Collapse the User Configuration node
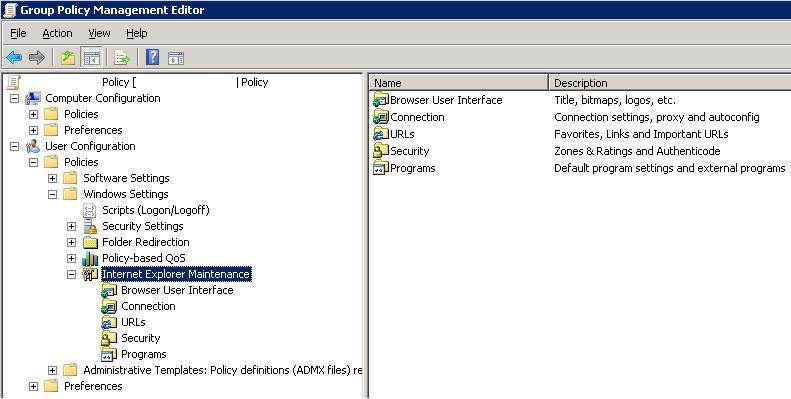Viewport: 791px width, 399px height. click(15, 147)
